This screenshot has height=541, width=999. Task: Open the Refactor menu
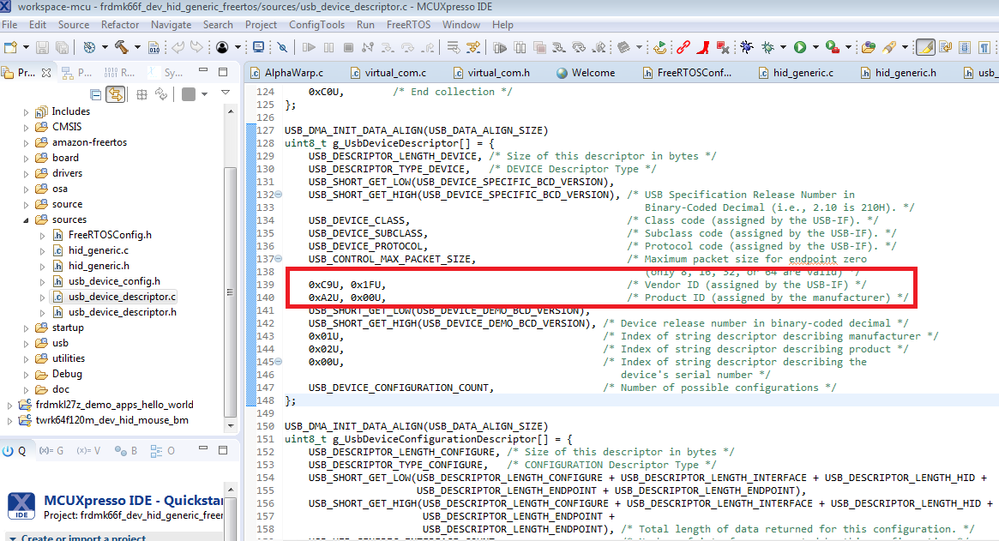(x=120, y=25)
